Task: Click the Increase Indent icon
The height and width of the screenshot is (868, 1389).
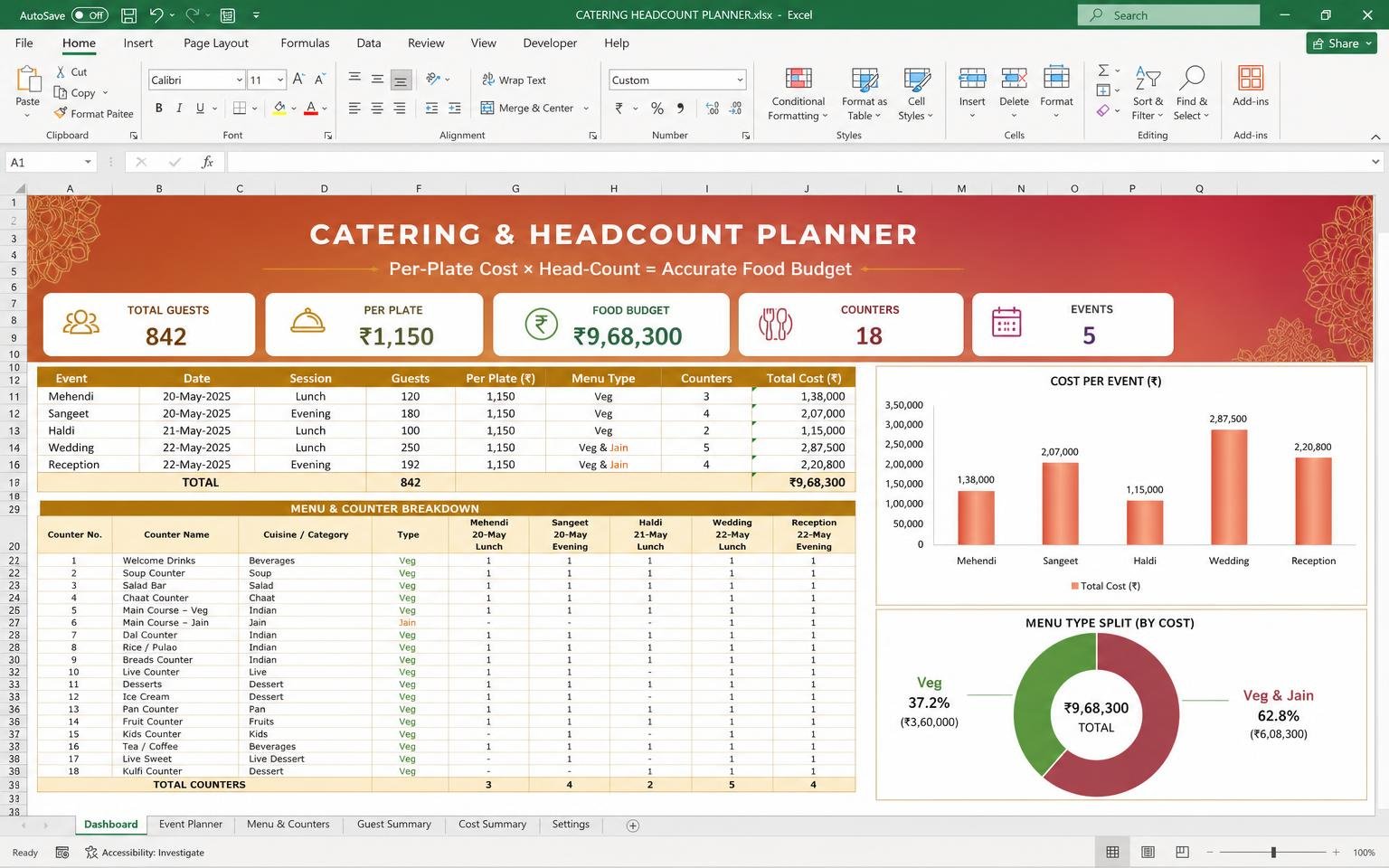Action: (x=454, y=108)
